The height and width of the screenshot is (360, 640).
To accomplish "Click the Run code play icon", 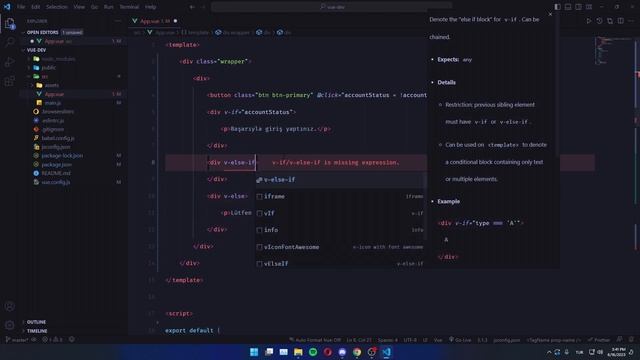I will [x=589, y=21].
